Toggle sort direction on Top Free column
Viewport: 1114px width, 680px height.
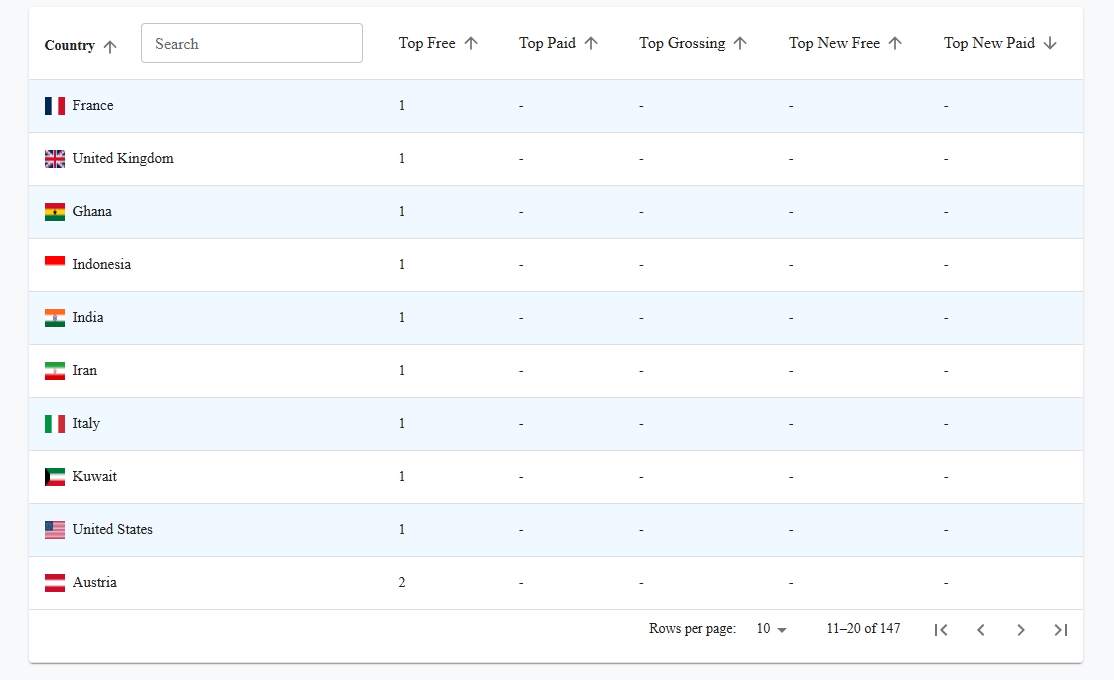[x=470, y=43]
